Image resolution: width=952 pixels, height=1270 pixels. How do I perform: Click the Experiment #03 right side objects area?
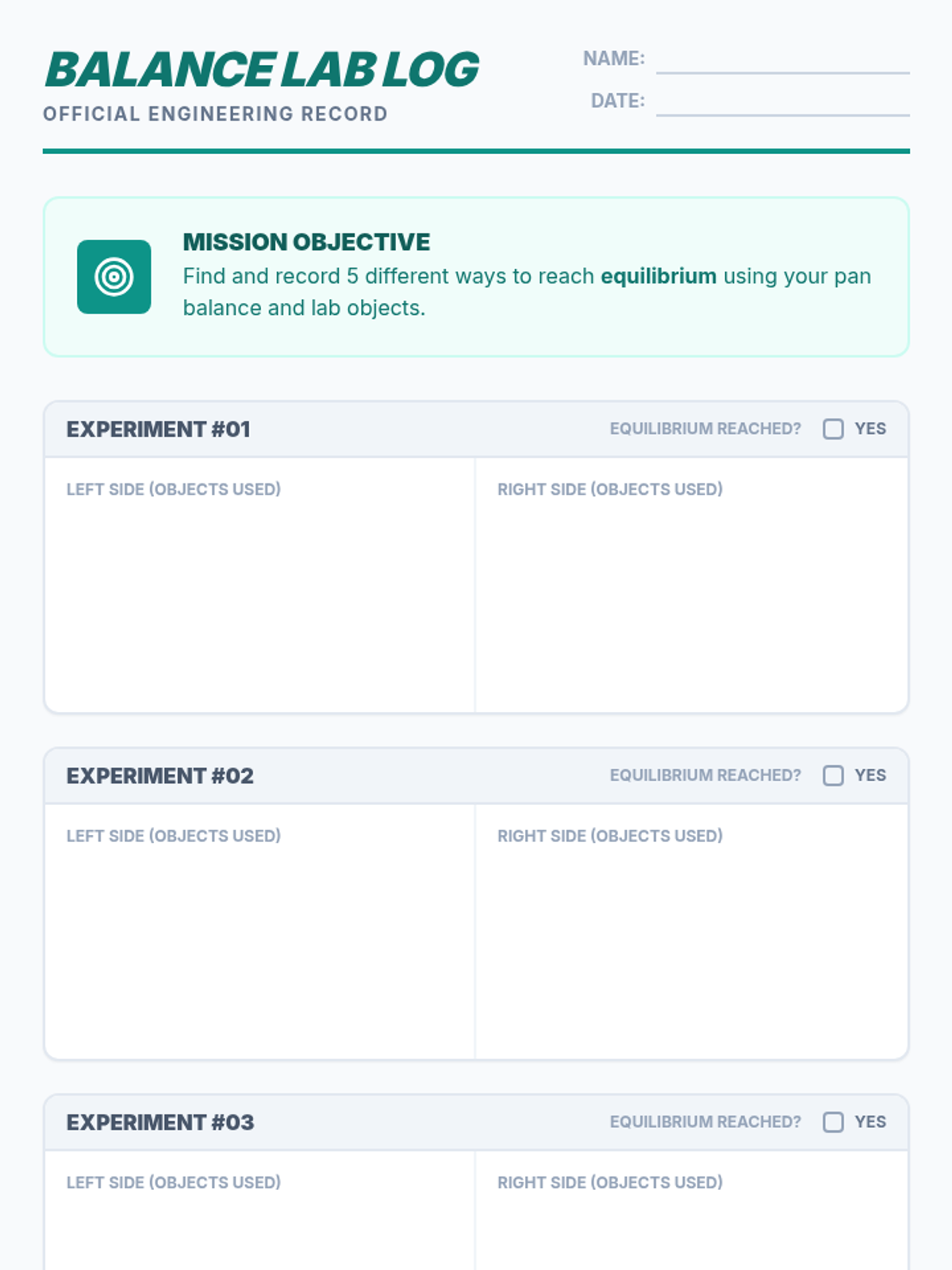coord(691,1210)
